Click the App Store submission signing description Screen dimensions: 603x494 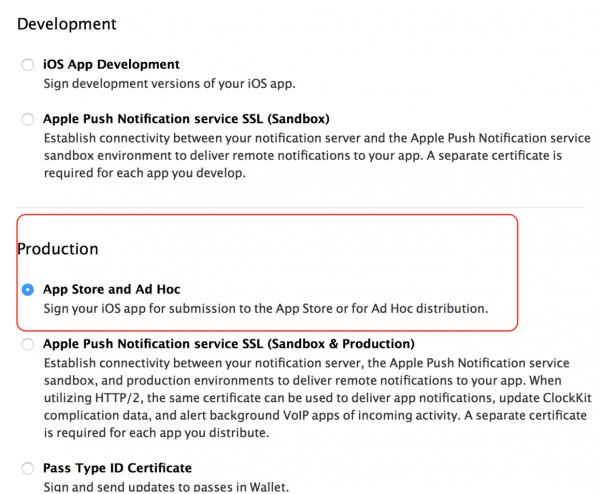pos(265,308)
